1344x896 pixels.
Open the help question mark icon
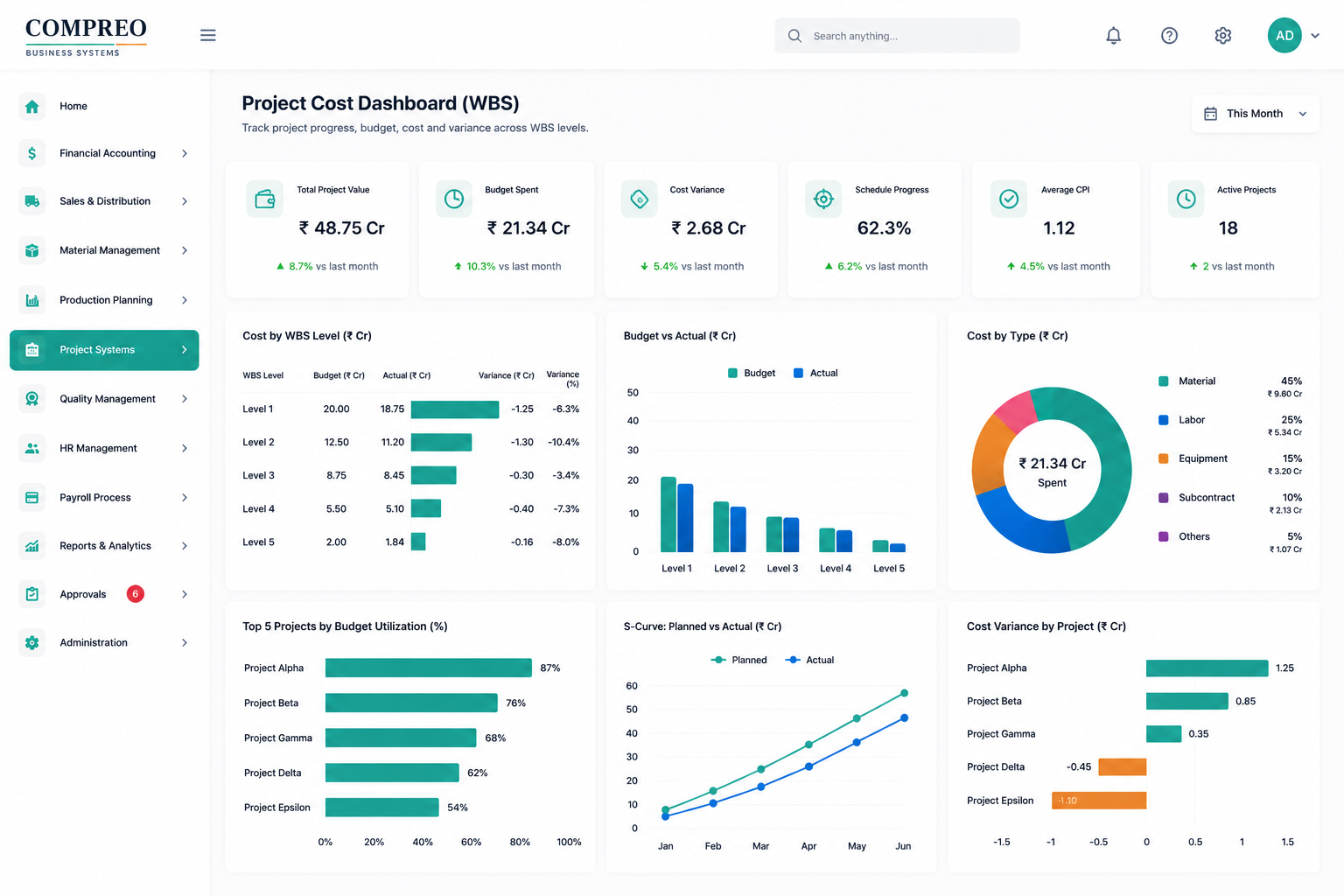coord(1169,35)
